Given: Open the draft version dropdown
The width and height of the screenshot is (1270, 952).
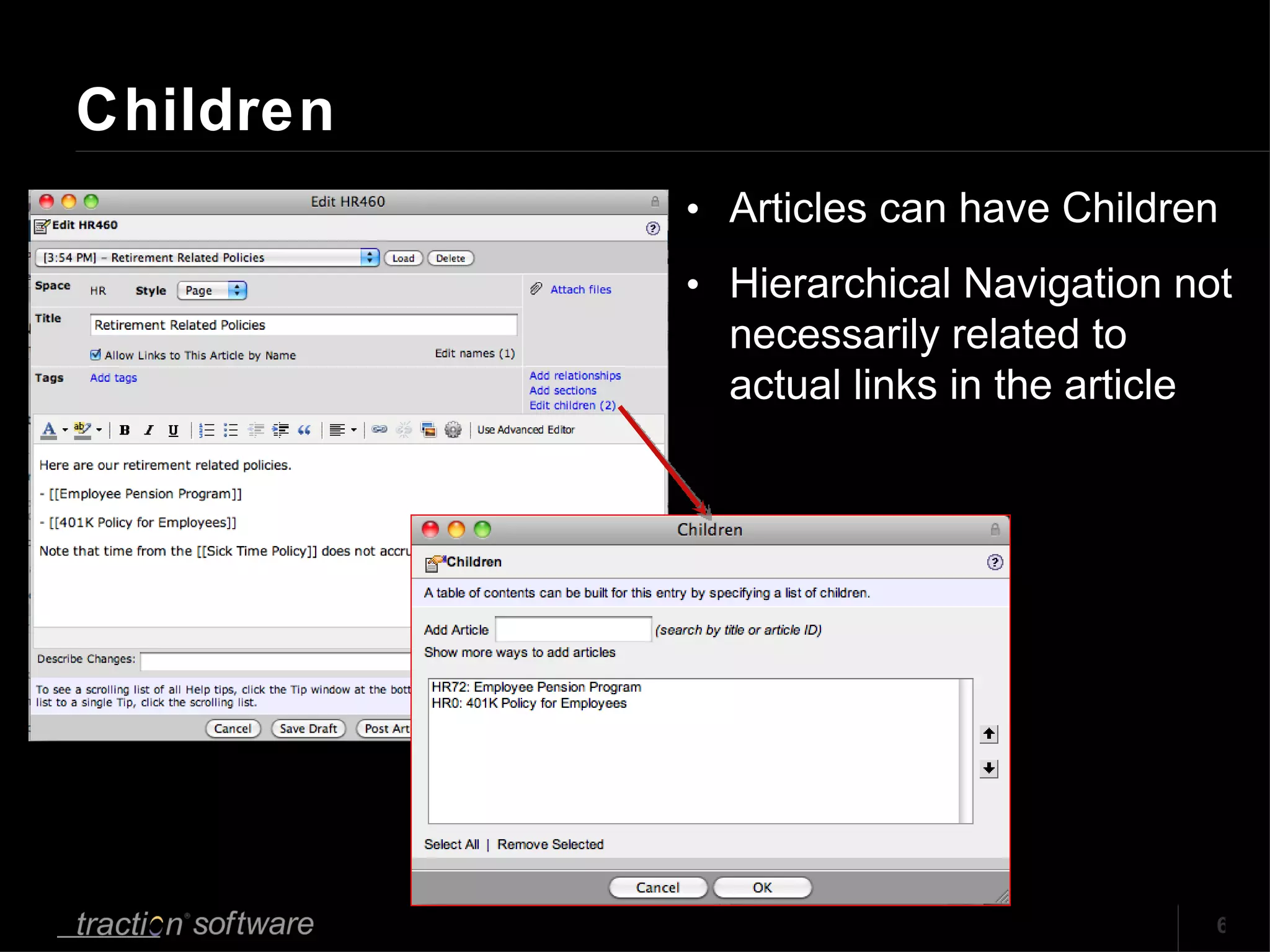Looking at the screenshot, I should click(x=207, y=257).
